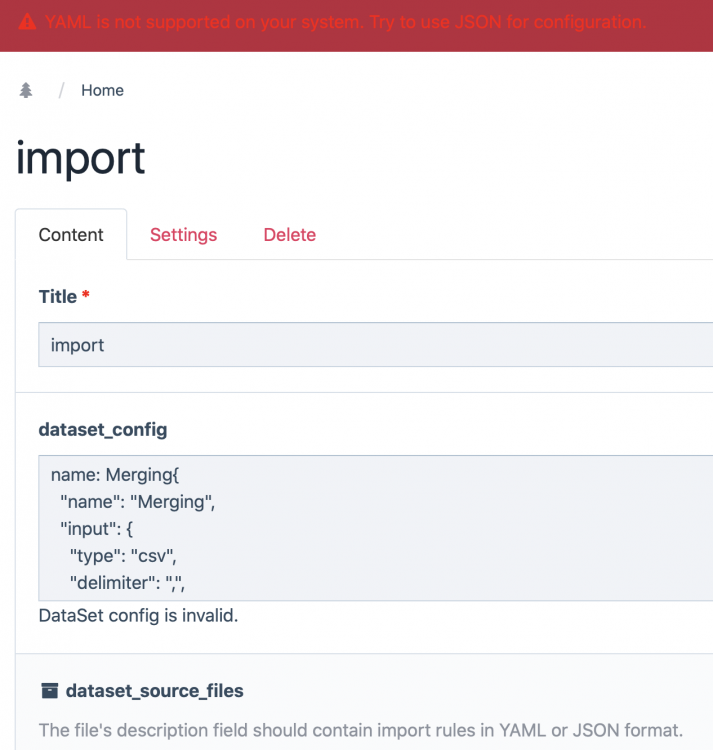Click the tree home icon in breadcrumb
Viewport: 713px width, 750px height.
(26, 90)
